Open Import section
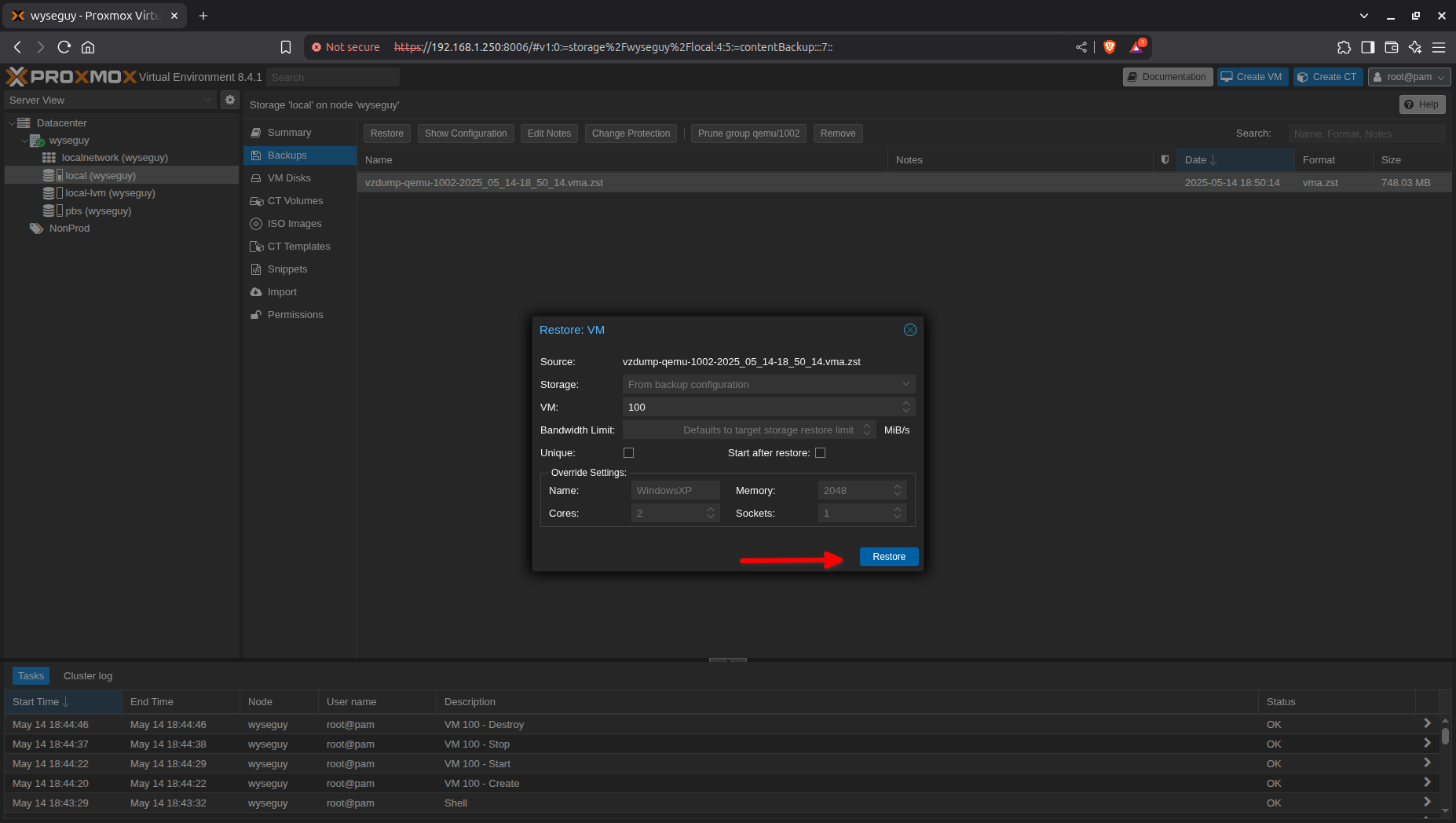This screenshot has width=1456, height=823. 300,292
